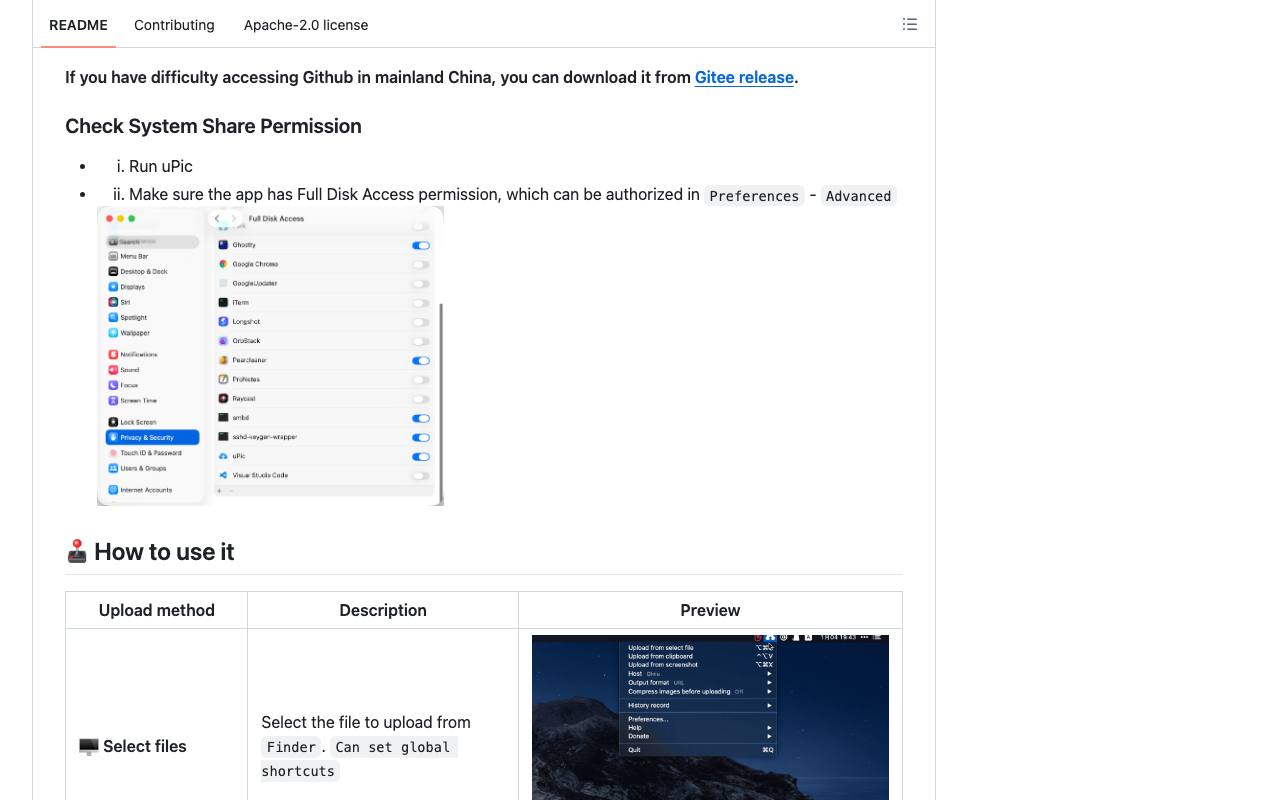Click the Menu Bar icon in settings sidebar
Screen dimensions: 1280x800
(113, 256)
